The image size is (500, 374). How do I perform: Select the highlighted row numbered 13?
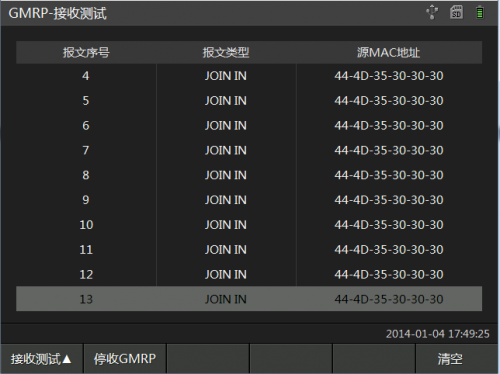[x=249, y=299]
